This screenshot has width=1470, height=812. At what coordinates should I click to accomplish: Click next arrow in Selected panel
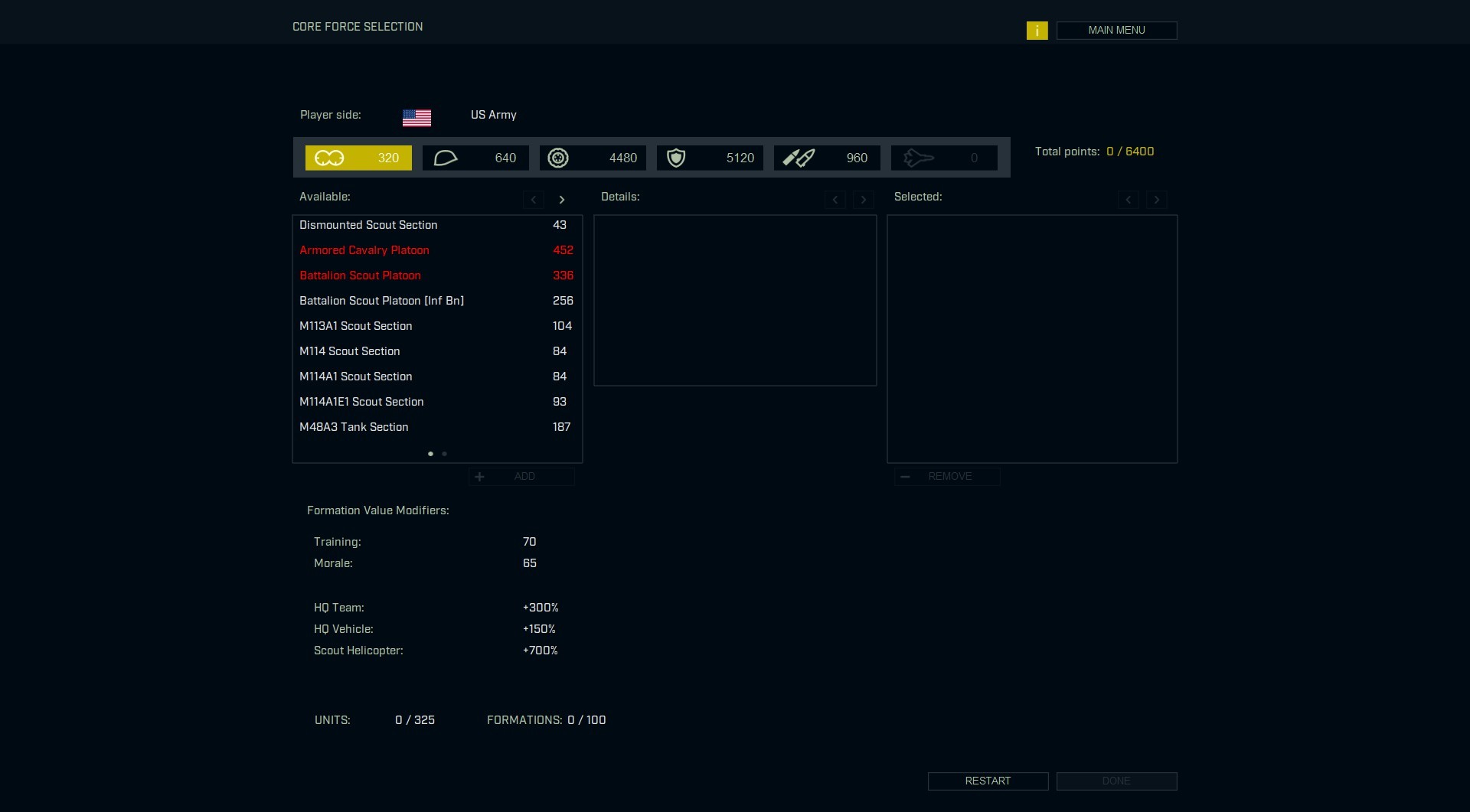1157,200
